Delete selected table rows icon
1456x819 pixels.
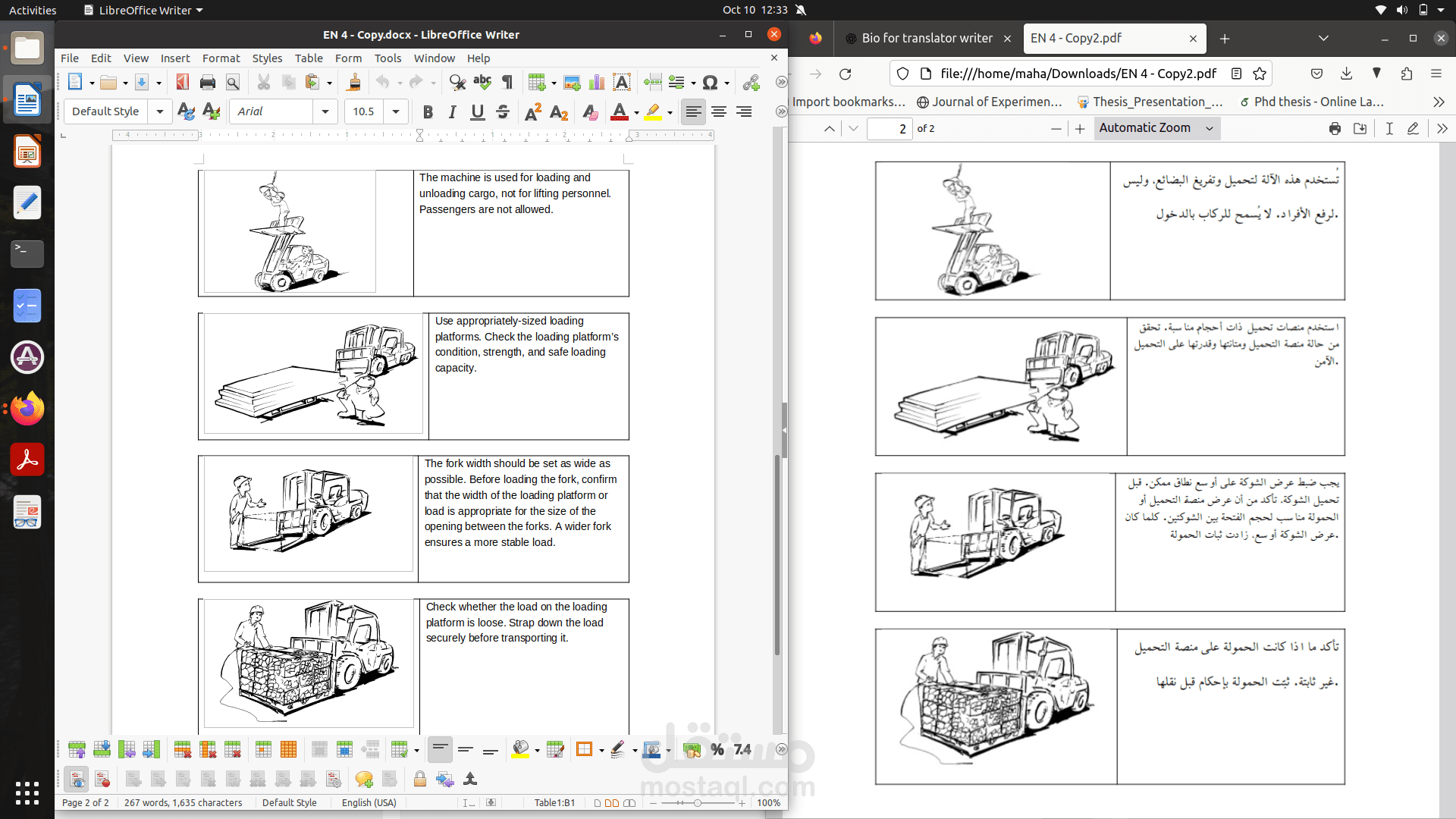click(182, 750)
